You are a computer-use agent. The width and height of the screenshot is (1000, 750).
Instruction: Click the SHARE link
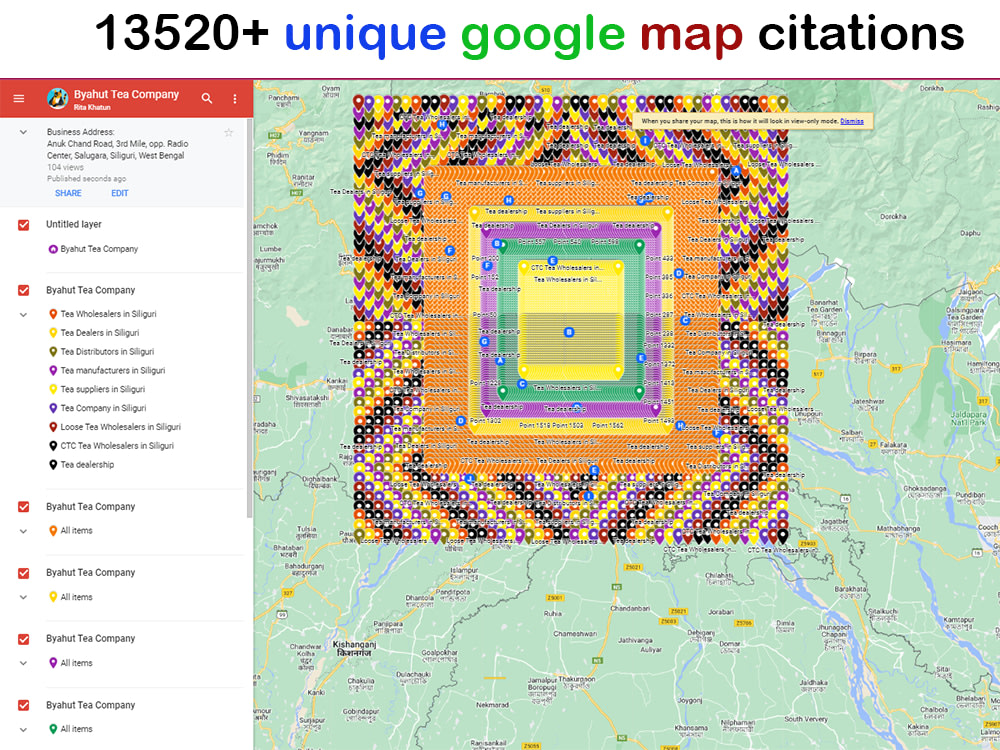pos(68,193)
